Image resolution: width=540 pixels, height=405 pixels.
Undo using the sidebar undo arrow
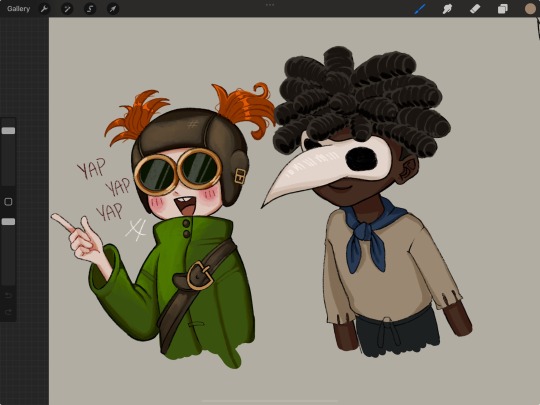[x=8, y=295]
